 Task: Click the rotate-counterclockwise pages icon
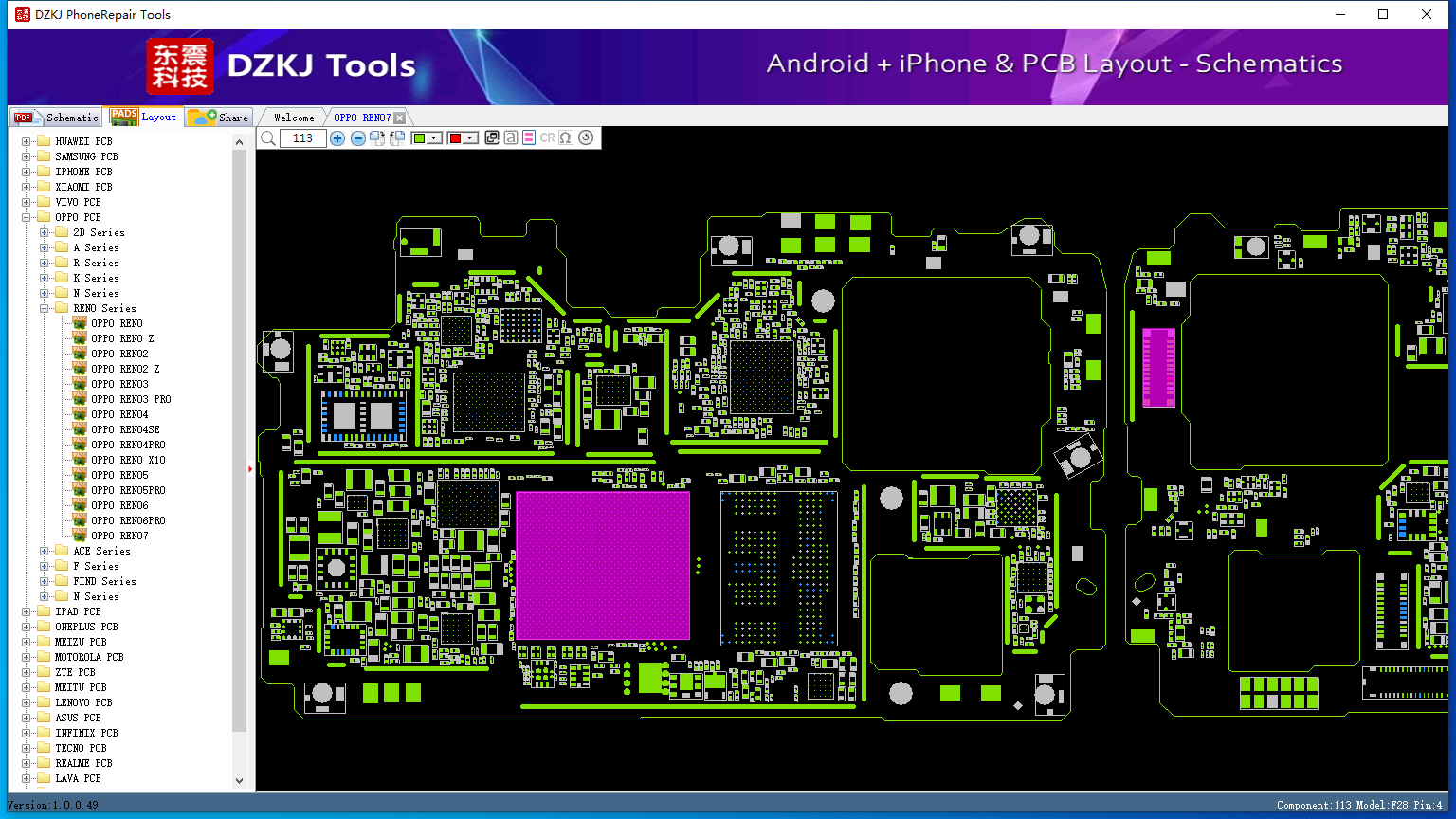click(x=397, y=138)
